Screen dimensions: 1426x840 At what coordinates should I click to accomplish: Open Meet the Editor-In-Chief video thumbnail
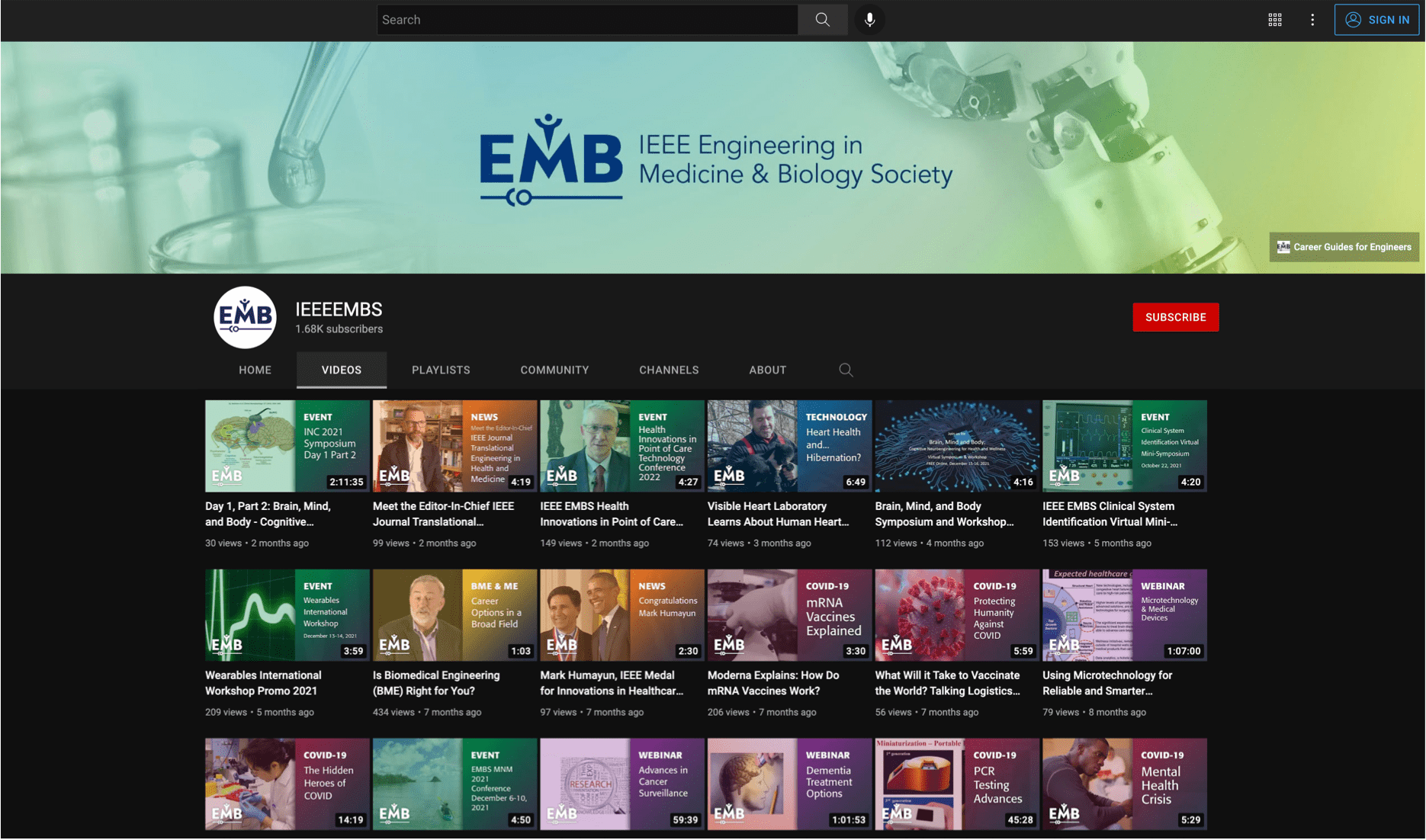pos(454,446)
